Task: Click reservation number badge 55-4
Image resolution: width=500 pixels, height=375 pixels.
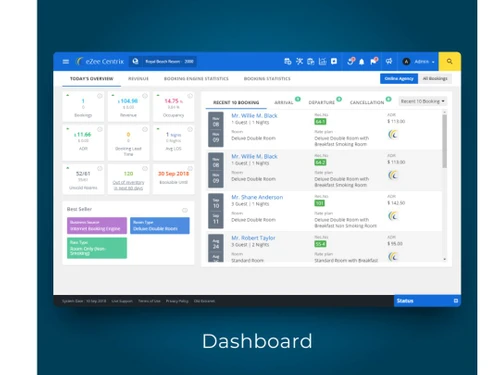Action: click(320, 244)
